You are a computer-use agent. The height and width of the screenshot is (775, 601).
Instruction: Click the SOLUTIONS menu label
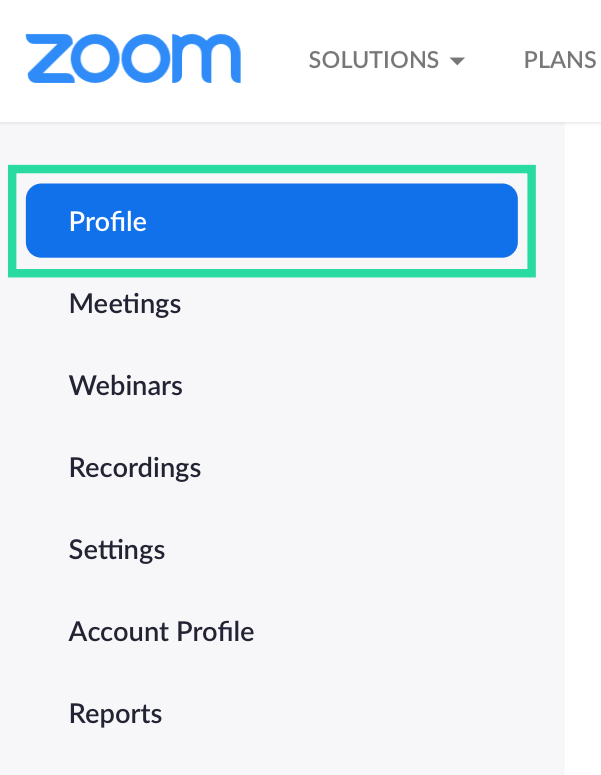point(374,60)
